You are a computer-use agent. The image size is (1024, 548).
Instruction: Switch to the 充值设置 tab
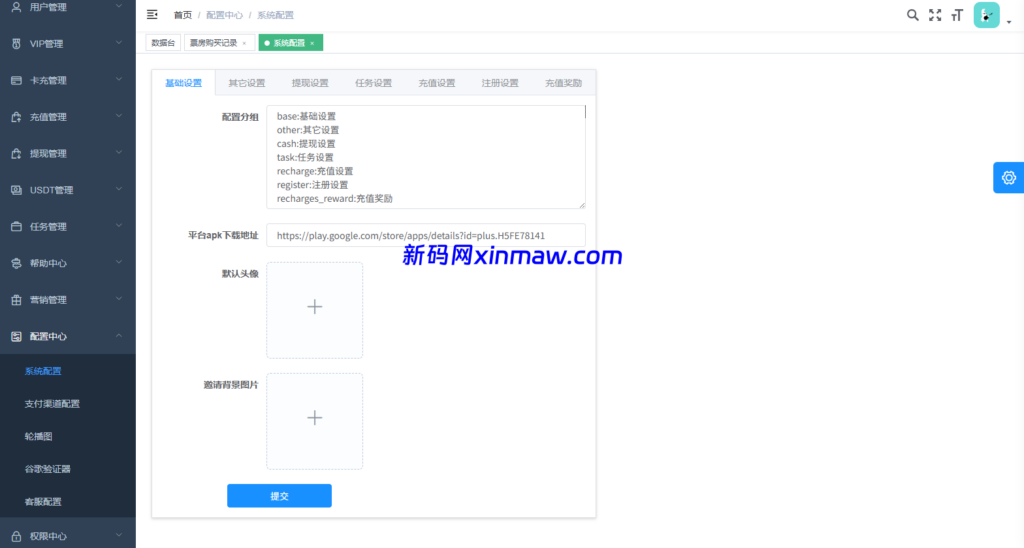[x=437, y=83]
